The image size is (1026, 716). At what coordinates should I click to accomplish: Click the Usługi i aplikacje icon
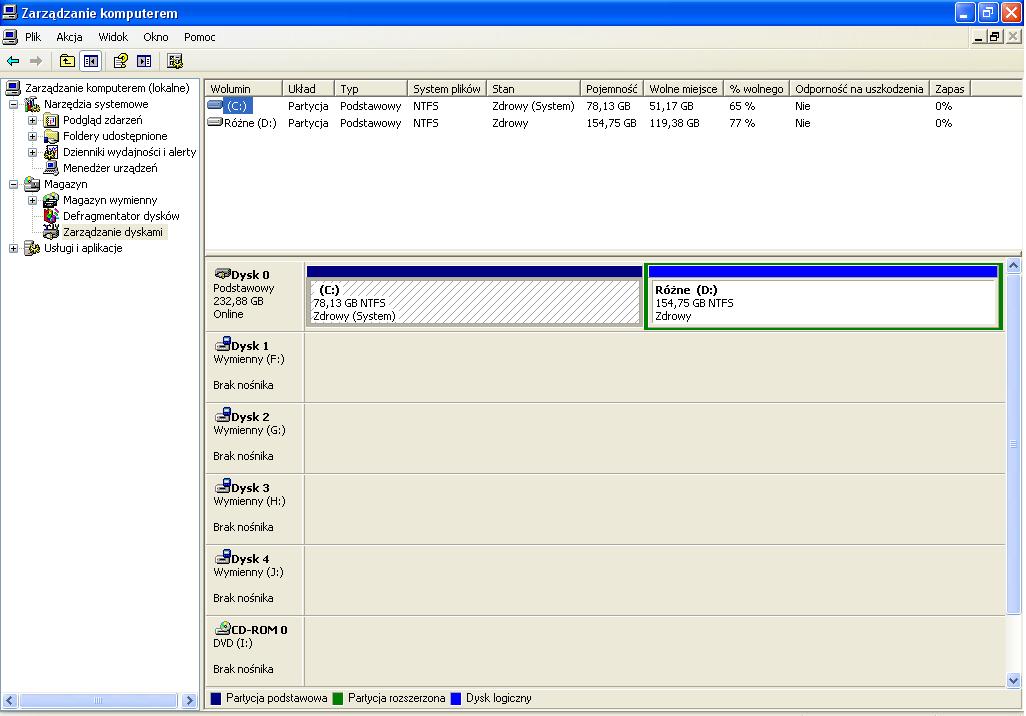pyautogui.click(x=32, y=248)
